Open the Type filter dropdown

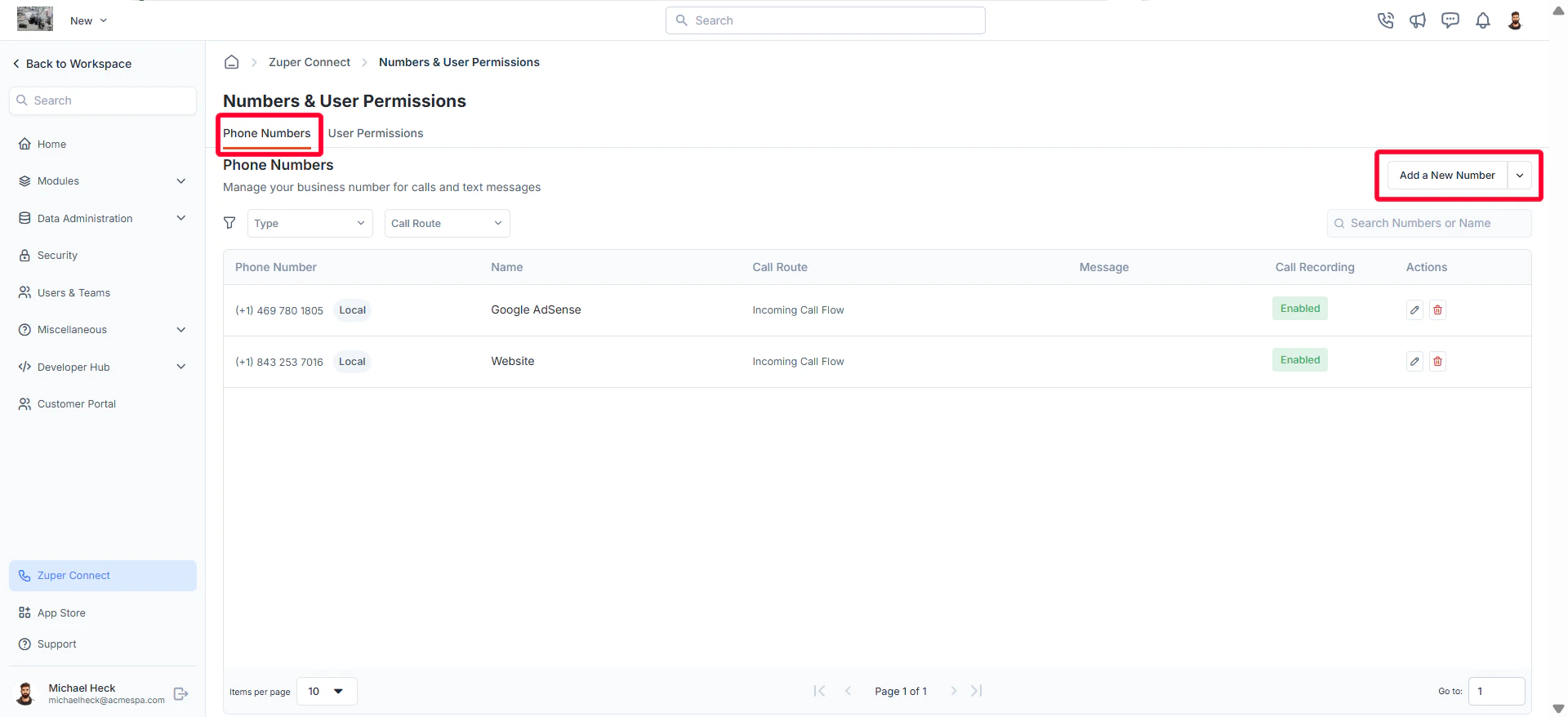coord(310,224)
